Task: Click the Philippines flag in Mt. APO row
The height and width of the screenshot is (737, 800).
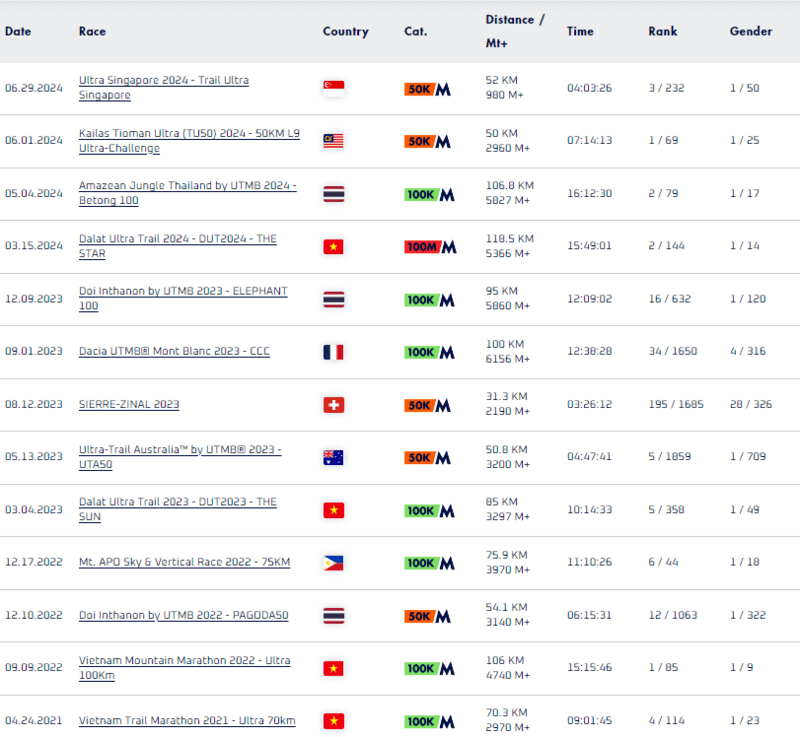Action: 334,563
